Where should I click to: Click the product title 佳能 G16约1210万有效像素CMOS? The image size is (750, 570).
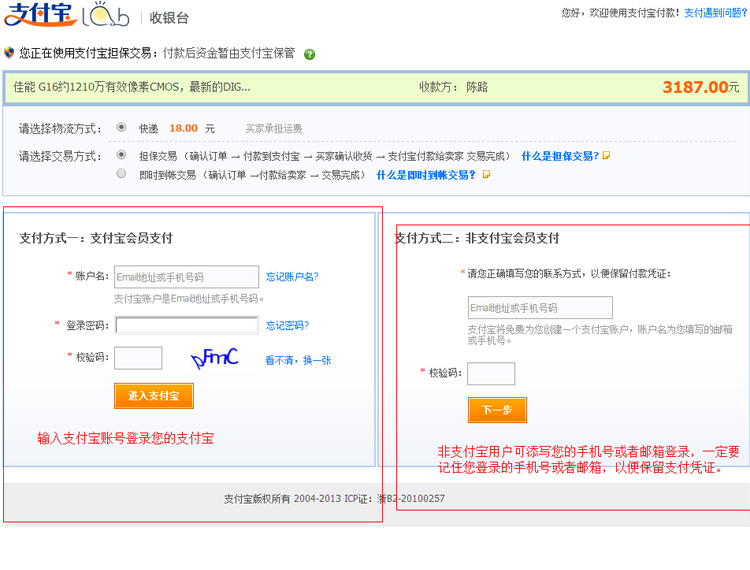click(132, 87)
